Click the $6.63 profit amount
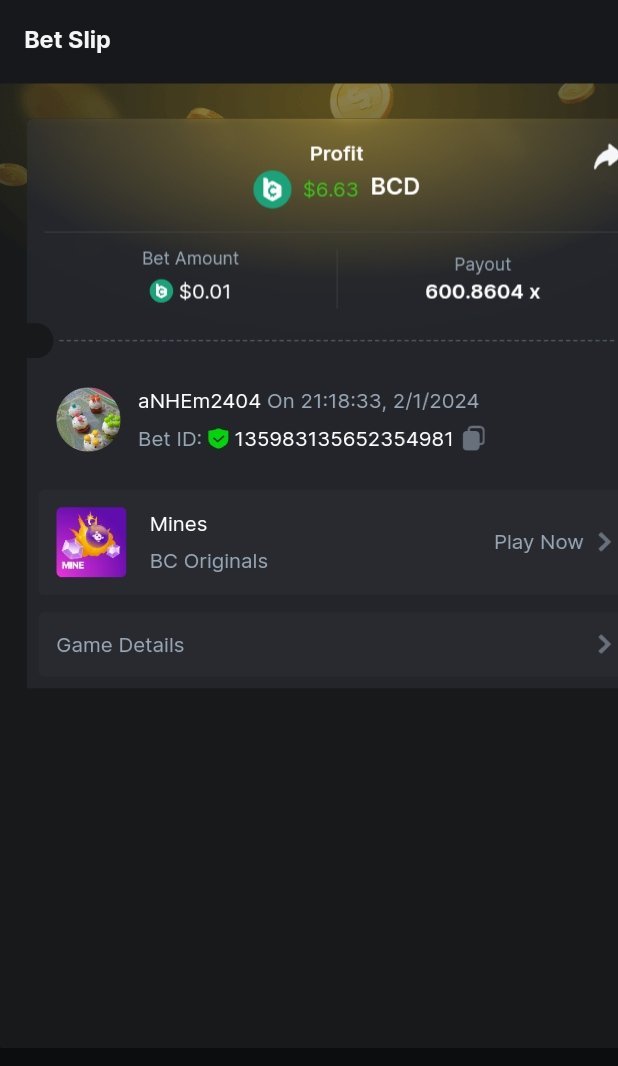Screen dimensions: 618x1066 330,189
